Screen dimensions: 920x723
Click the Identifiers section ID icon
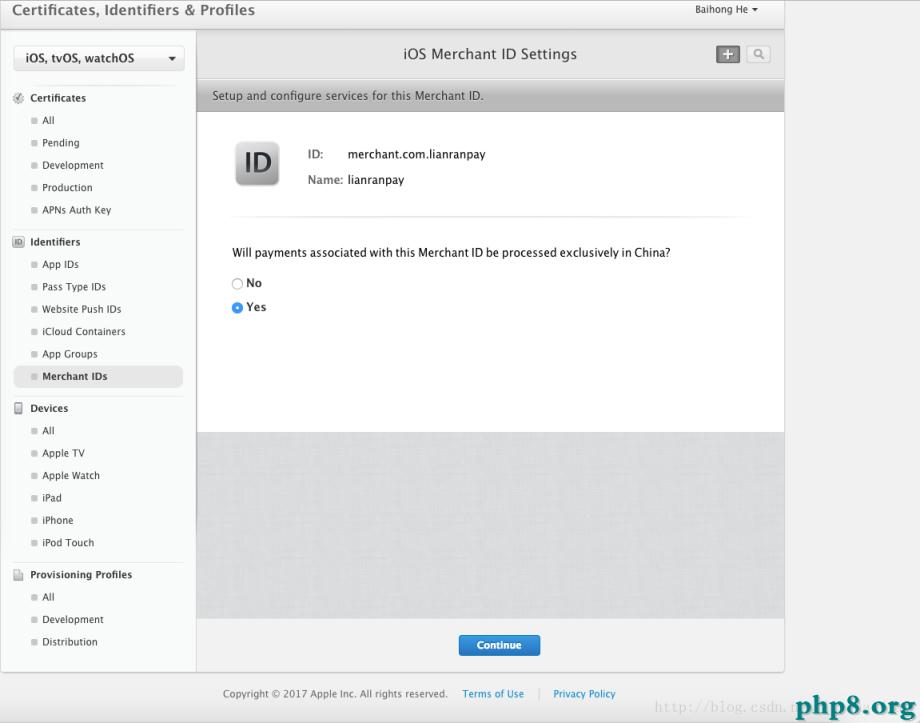pos(18,242)
